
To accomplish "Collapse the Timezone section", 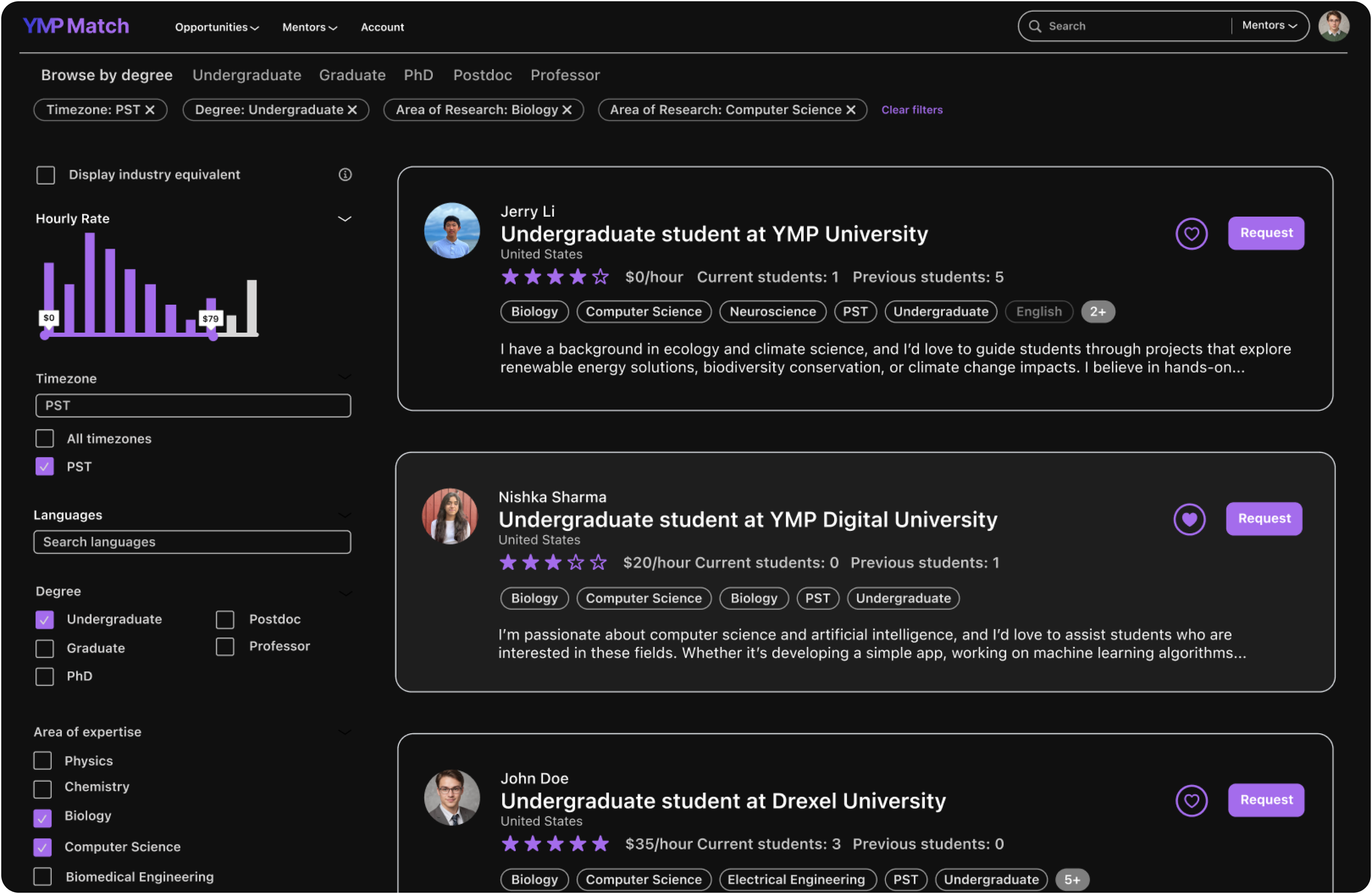I will click(x=344, y=377).
